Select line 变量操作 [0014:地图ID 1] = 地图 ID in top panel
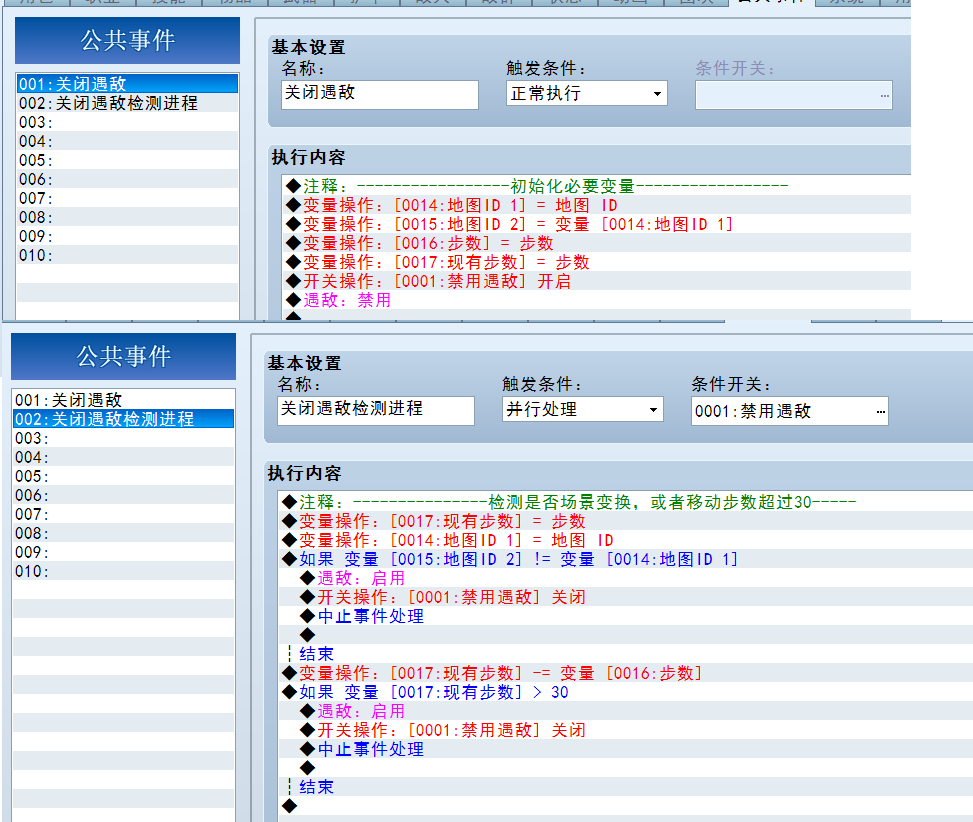The height and width of the screenshot is (822, 973). (x=597, y=205)
